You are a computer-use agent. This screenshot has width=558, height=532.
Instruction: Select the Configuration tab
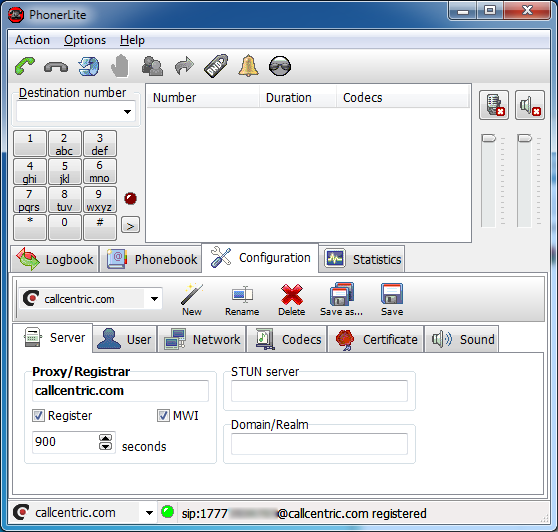260,258
